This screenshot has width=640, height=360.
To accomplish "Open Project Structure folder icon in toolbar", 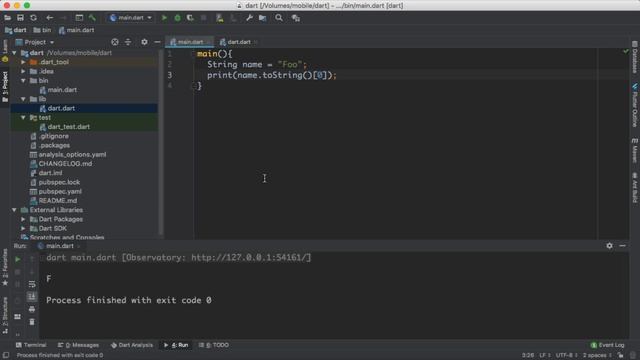I will click(x=262, y=18).
